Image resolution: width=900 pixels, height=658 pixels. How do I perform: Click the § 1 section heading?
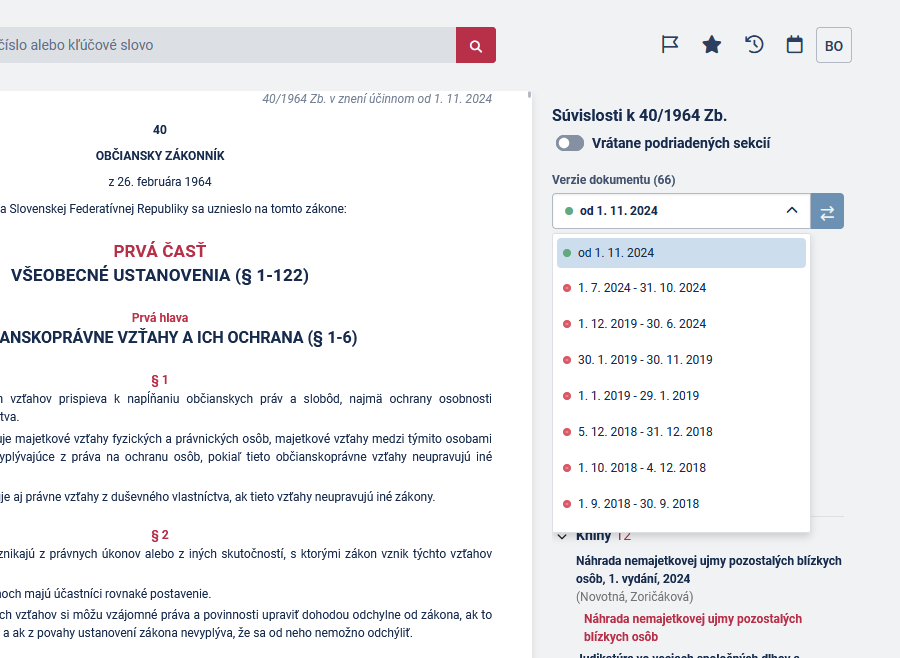point(160,380)
